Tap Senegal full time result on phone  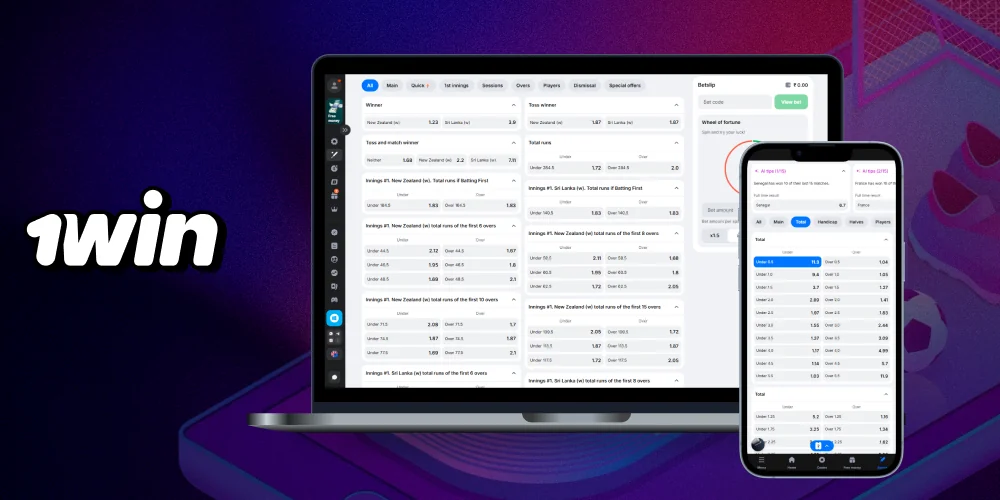coord(800,205)
